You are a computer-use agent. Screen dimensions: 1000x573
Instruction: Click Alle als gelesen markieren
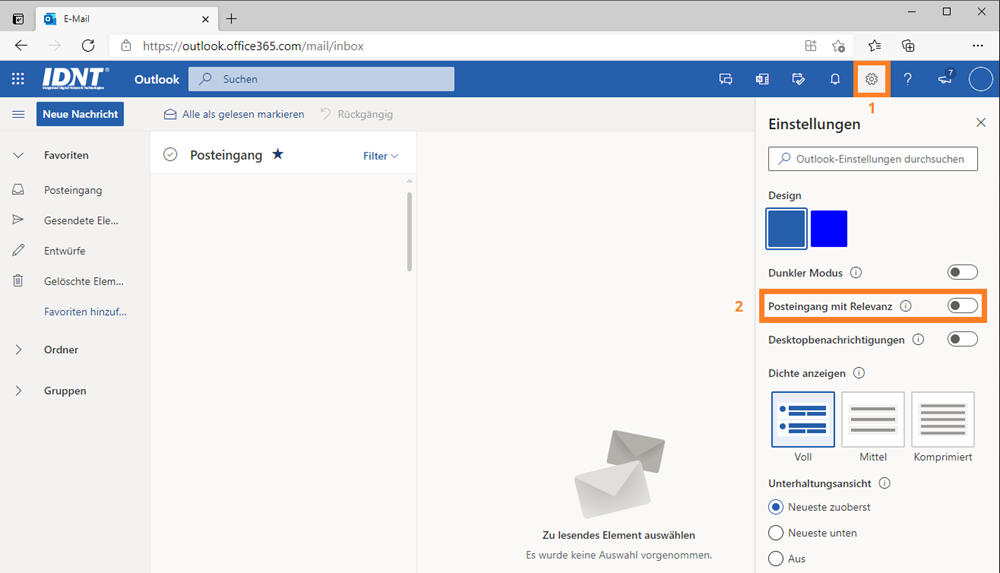pyautogui.click(x=234, y=114)
